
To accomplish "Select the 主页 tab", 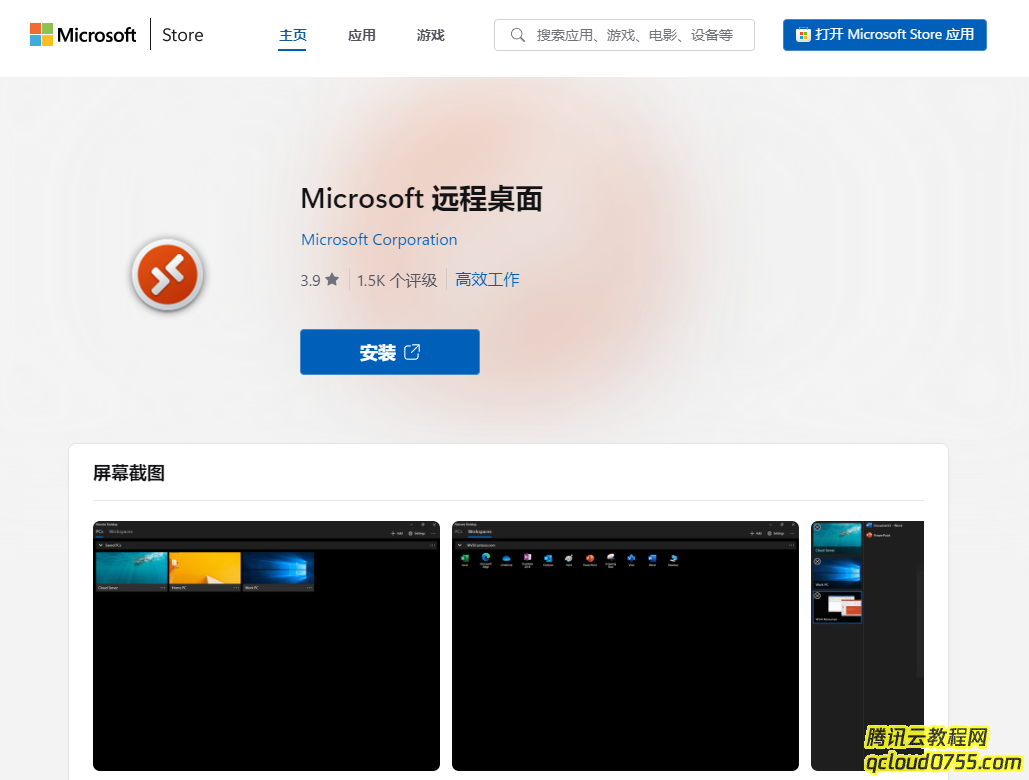I will tap(292, 35).
